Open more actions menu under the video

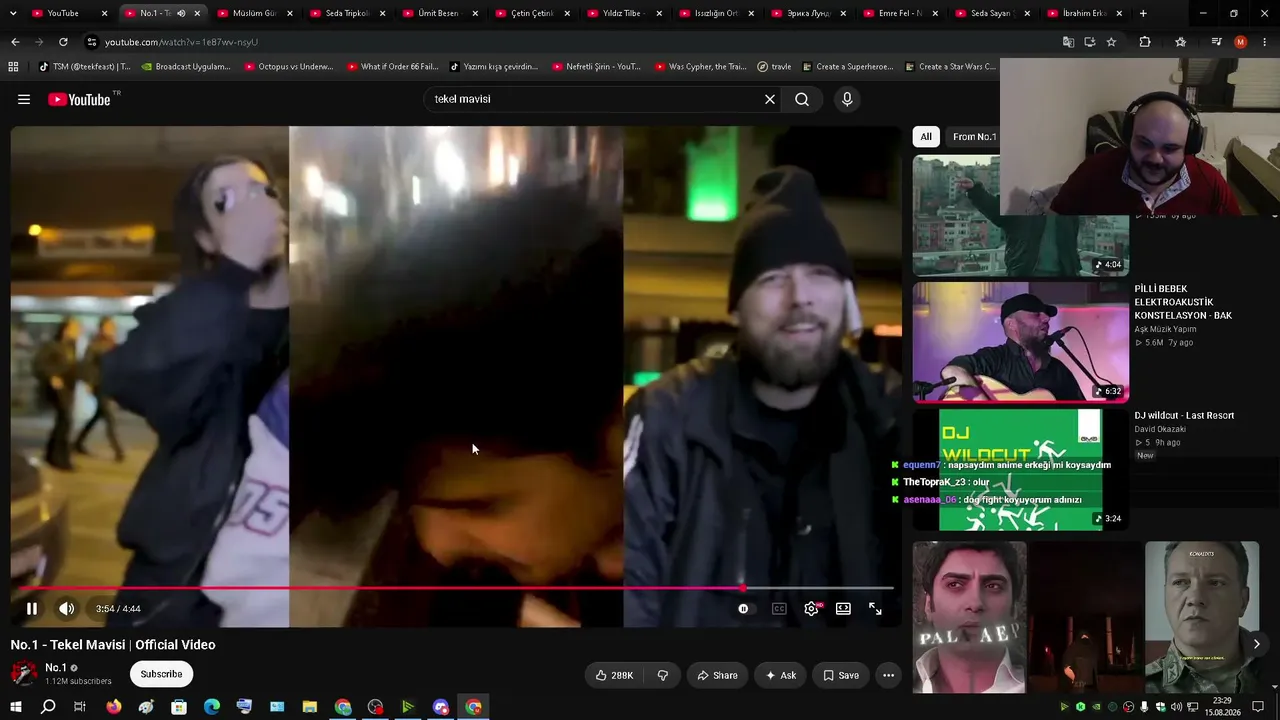coord(888,675)
